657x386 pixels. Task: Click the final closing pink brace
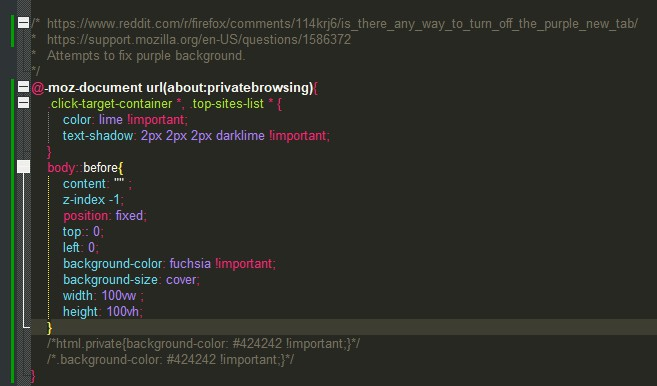(x=33, y=376)
